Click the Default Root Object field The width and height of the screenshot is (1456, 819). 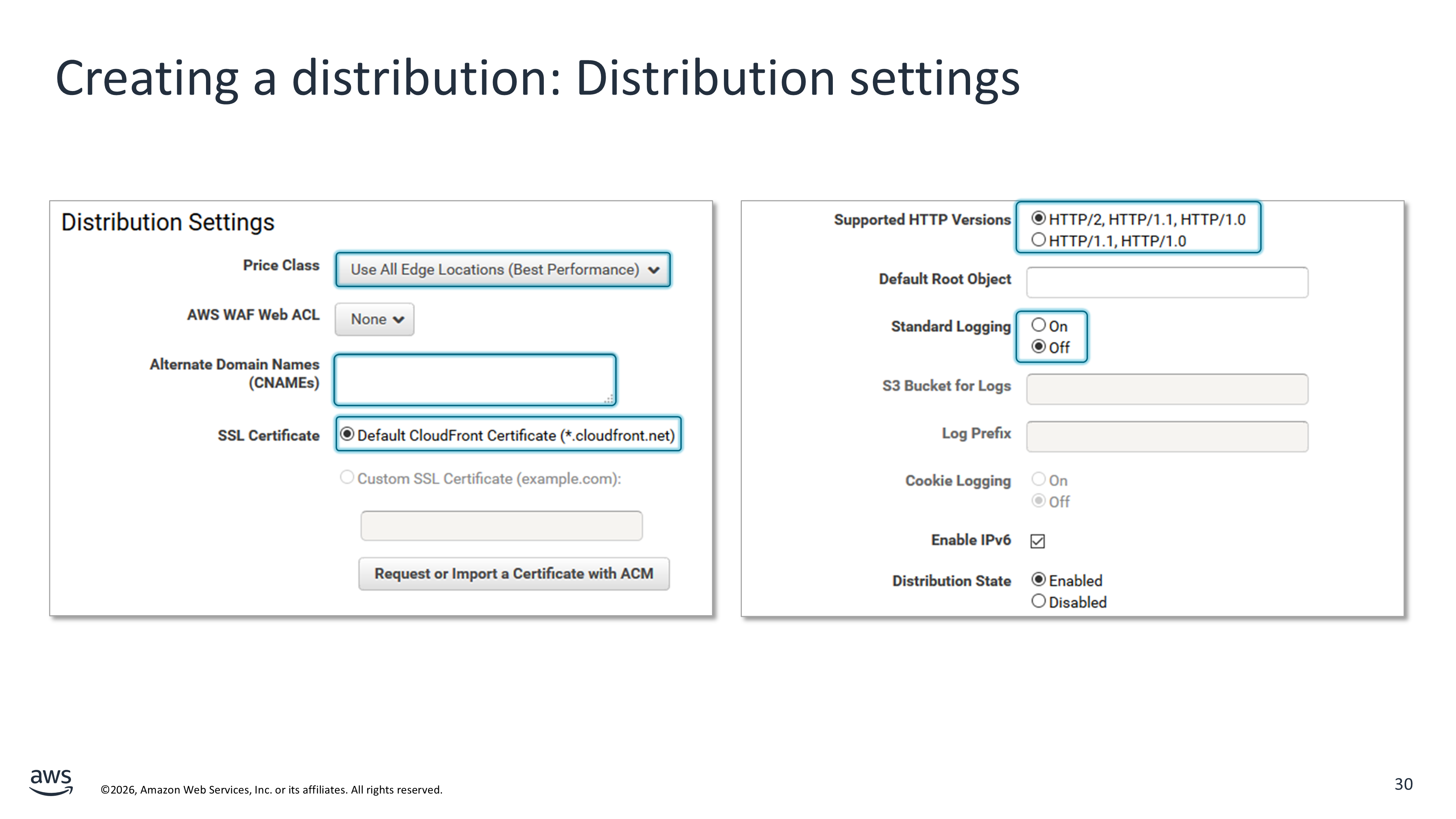click(1167, 282)
